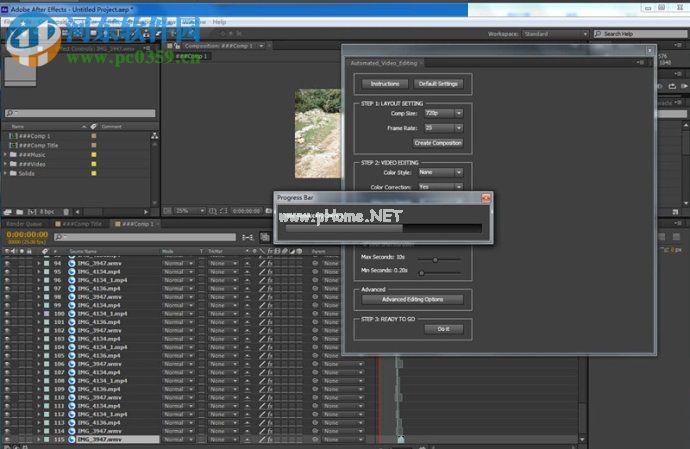Click the composition preview thumbnail image
This screenshot has height=449, width=690.
(x=318, y=133)
